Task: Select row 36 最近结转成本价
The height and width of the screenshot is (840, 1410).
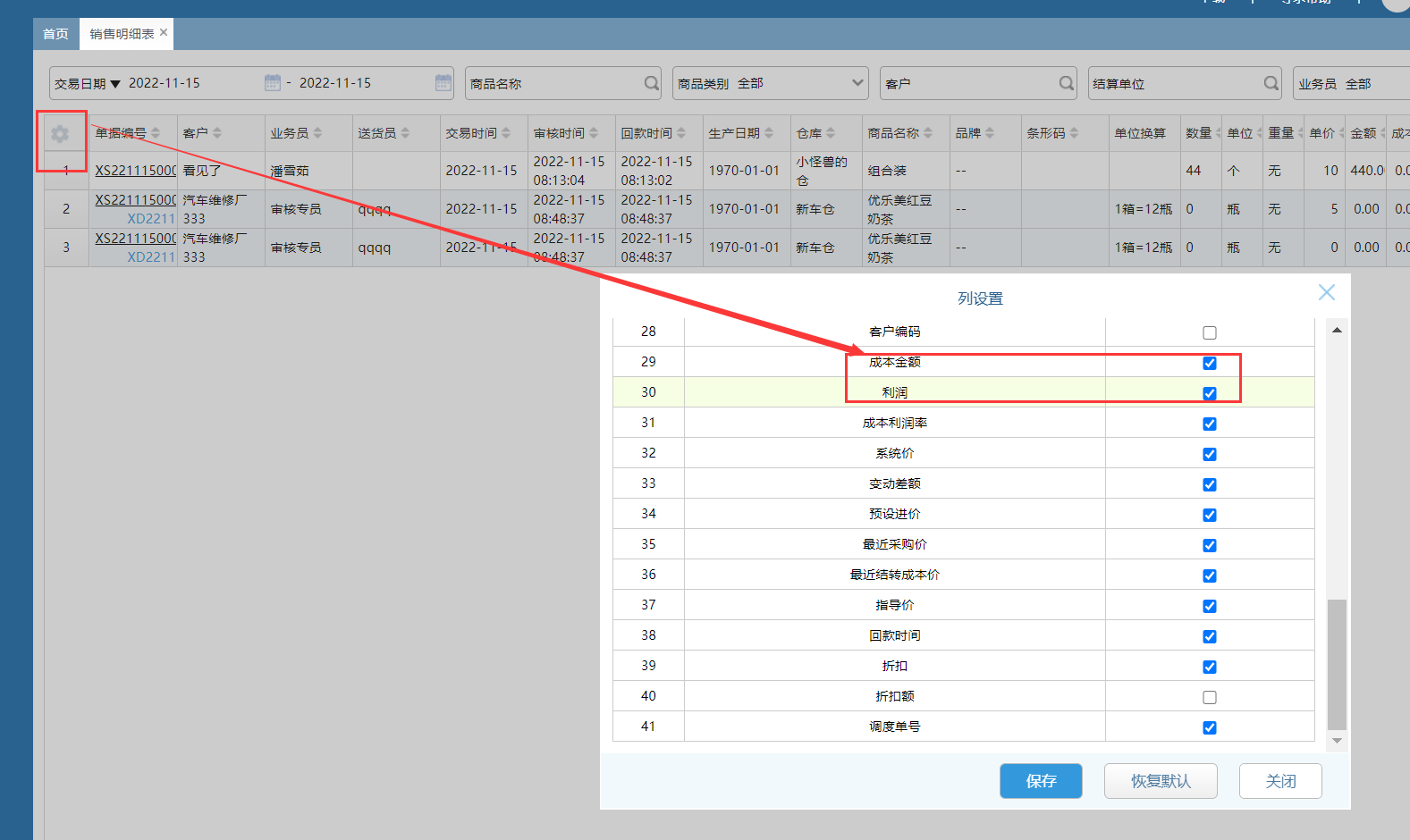Action: [963, 575]
